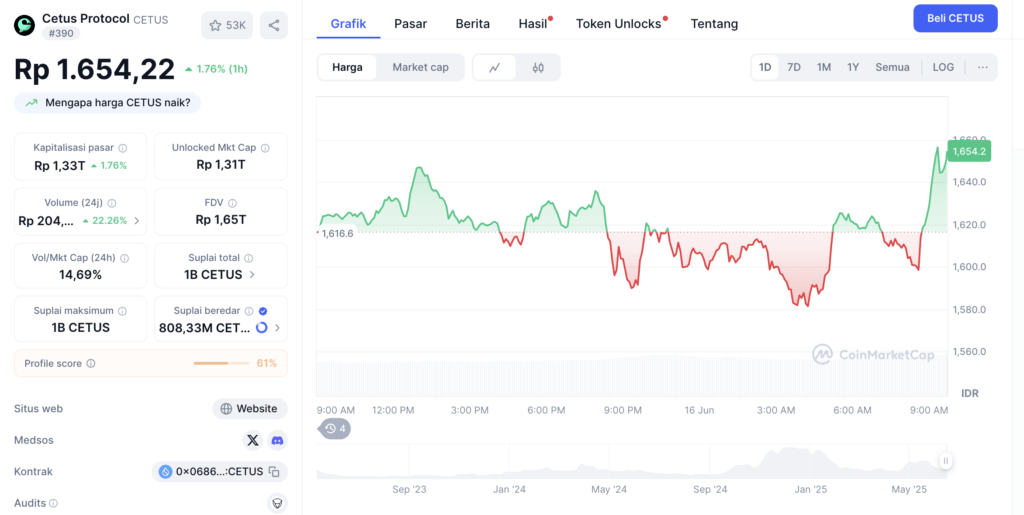Open the chart history badge showing 4

click(334, 429)
